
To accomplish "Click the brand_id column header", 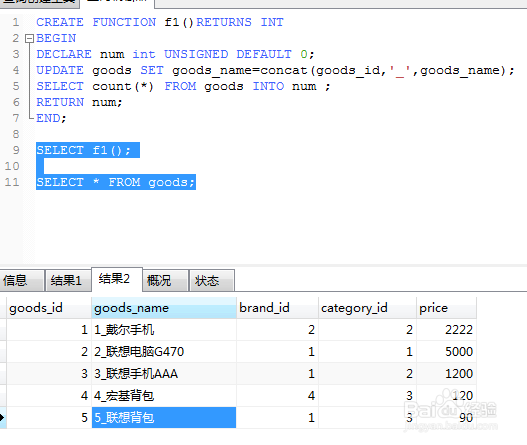I will point(277,308).
